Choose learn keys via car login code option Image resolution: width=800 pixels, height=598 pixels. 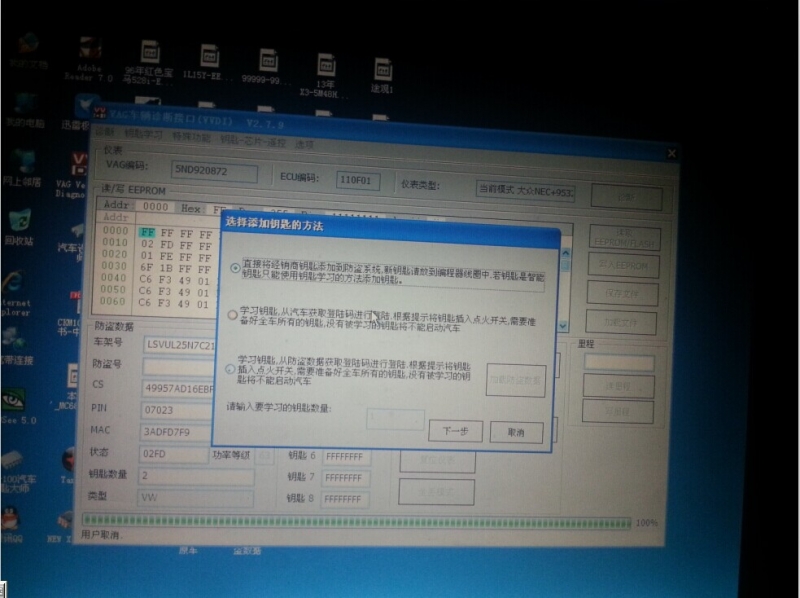click(232, 315)
